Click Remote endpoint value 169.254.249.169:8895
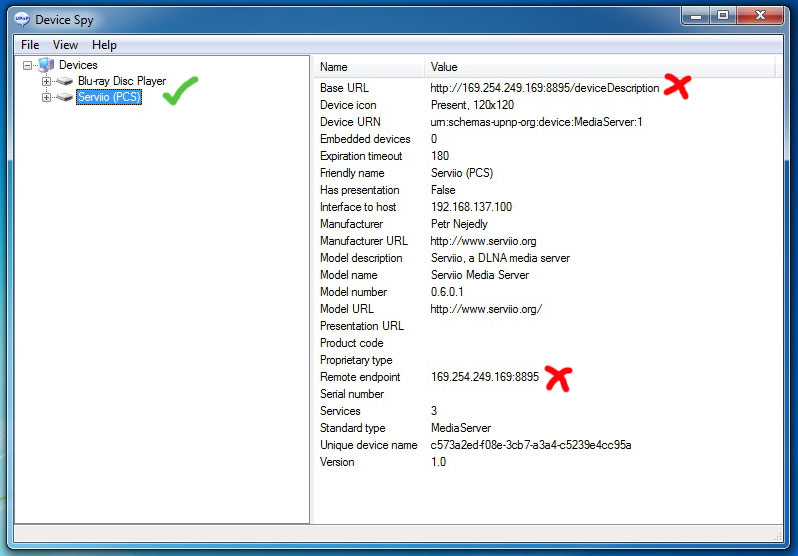 point(484,377)
